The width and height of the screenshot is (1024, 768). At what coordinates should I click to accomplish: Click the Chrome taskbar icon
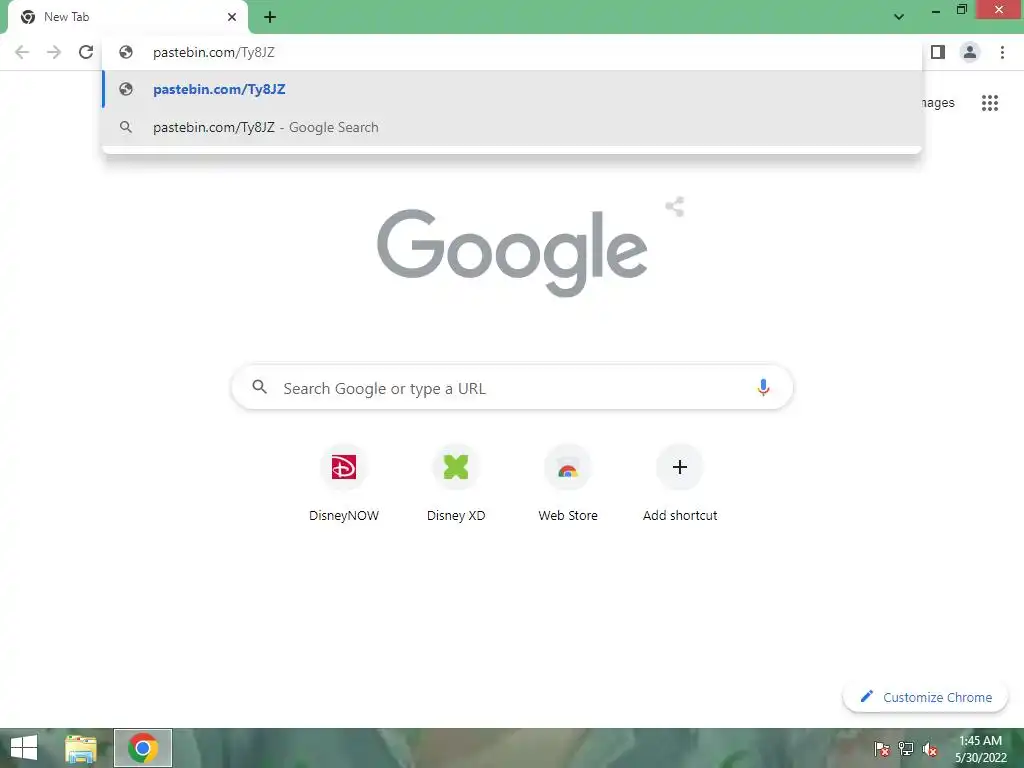(143, 748)
